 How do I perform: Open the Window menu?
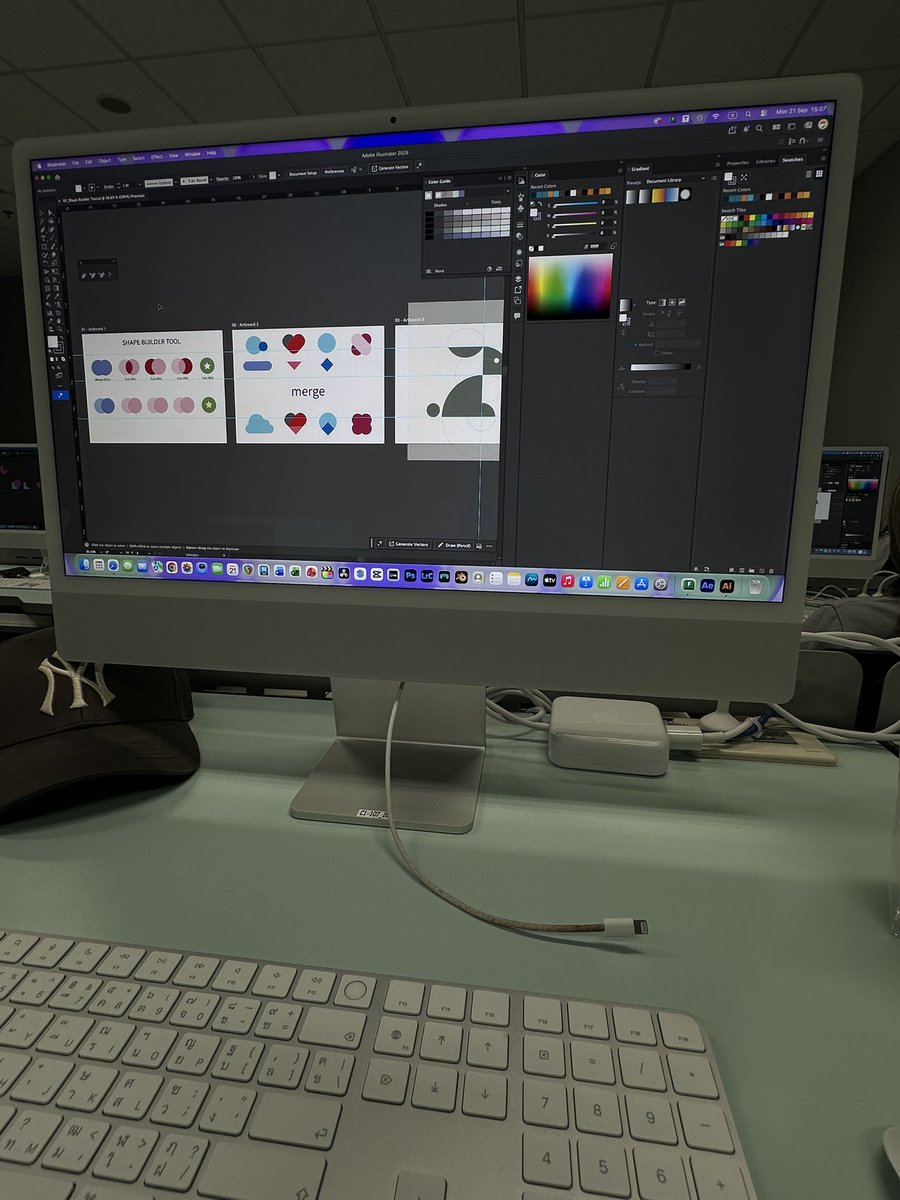(192, 155)
